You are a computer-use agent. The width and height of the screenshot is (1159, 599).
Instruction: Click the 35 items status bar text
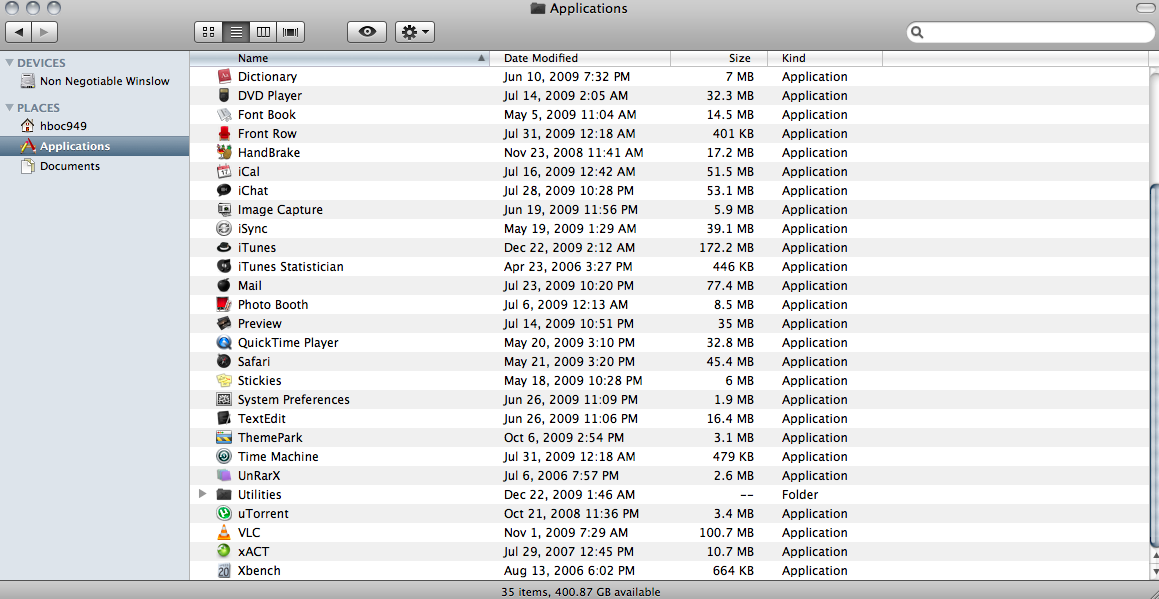[x=580, y=592]
